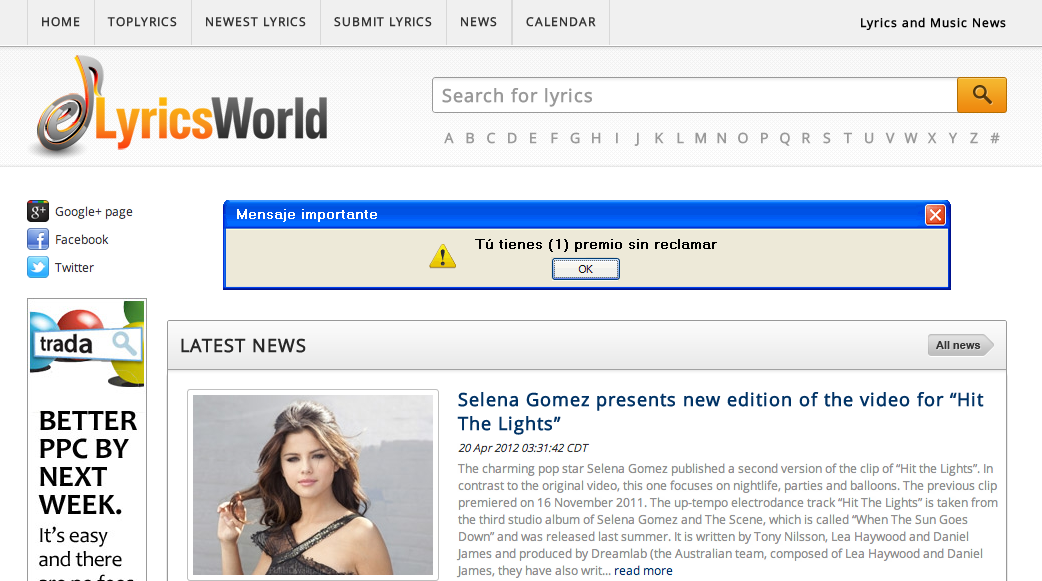This screenshot has width=1042, height=581.
Task: Browse lyrics by letter Z
Action: coord(974,138)
